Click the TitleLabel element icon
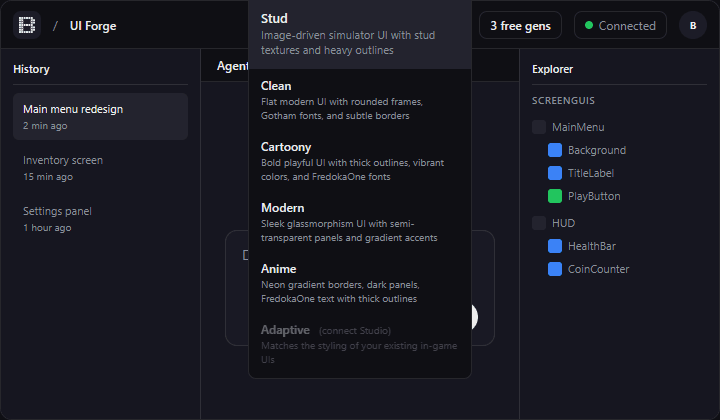This screenshot has width=720, height=420. 555,173
